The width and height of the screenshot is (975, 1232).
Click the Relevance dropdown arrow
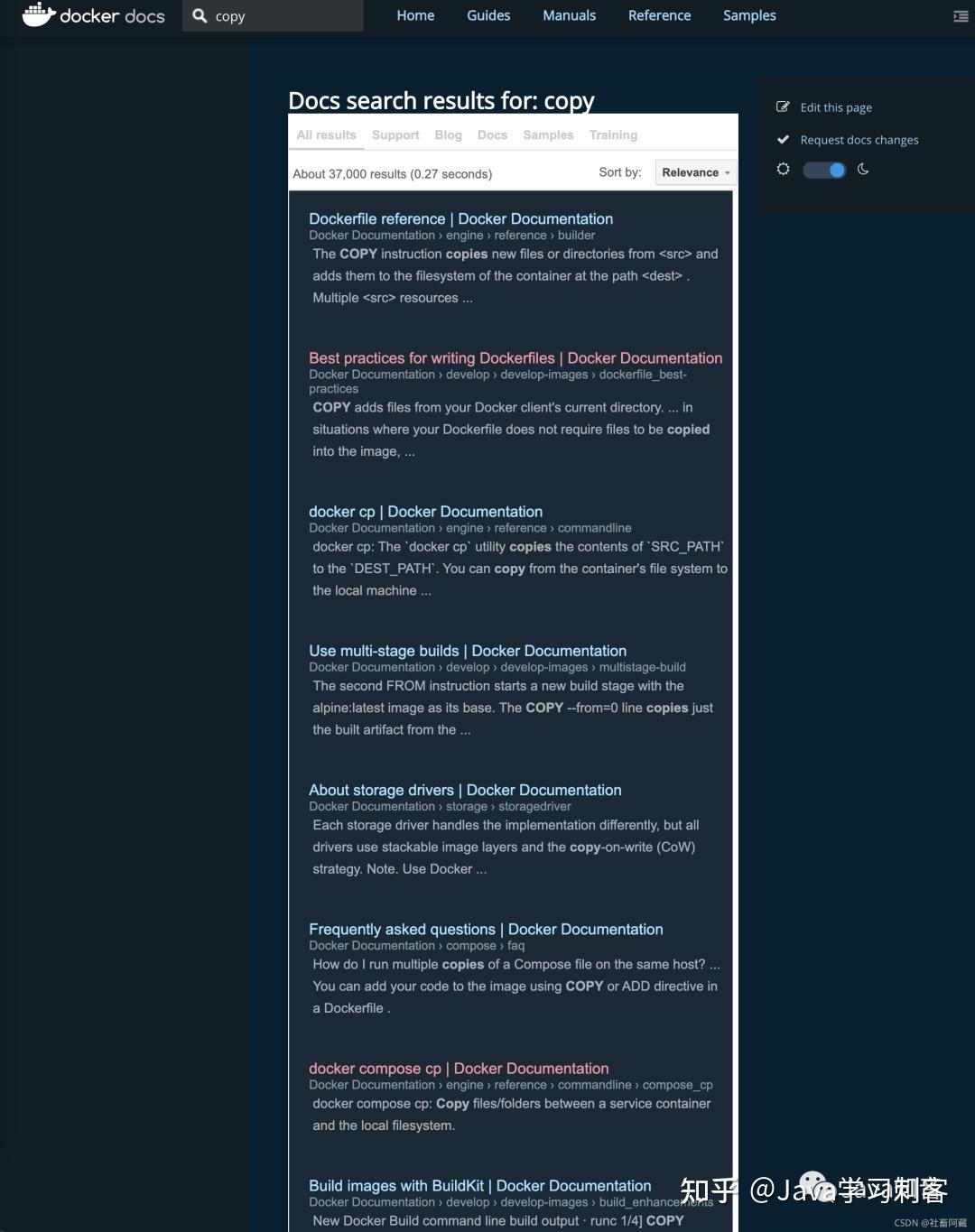(728, 173)
